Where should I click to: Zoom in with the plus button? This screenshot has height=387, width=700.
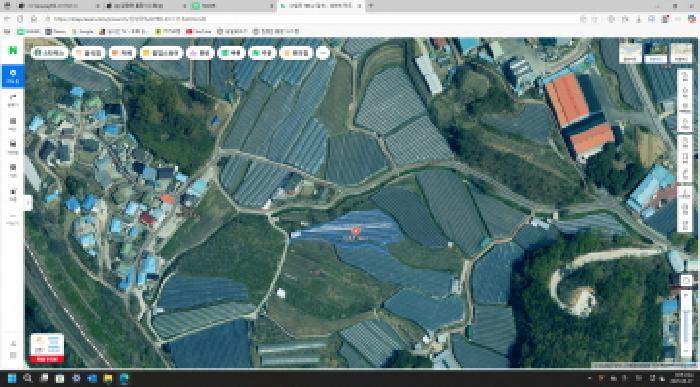686,296
